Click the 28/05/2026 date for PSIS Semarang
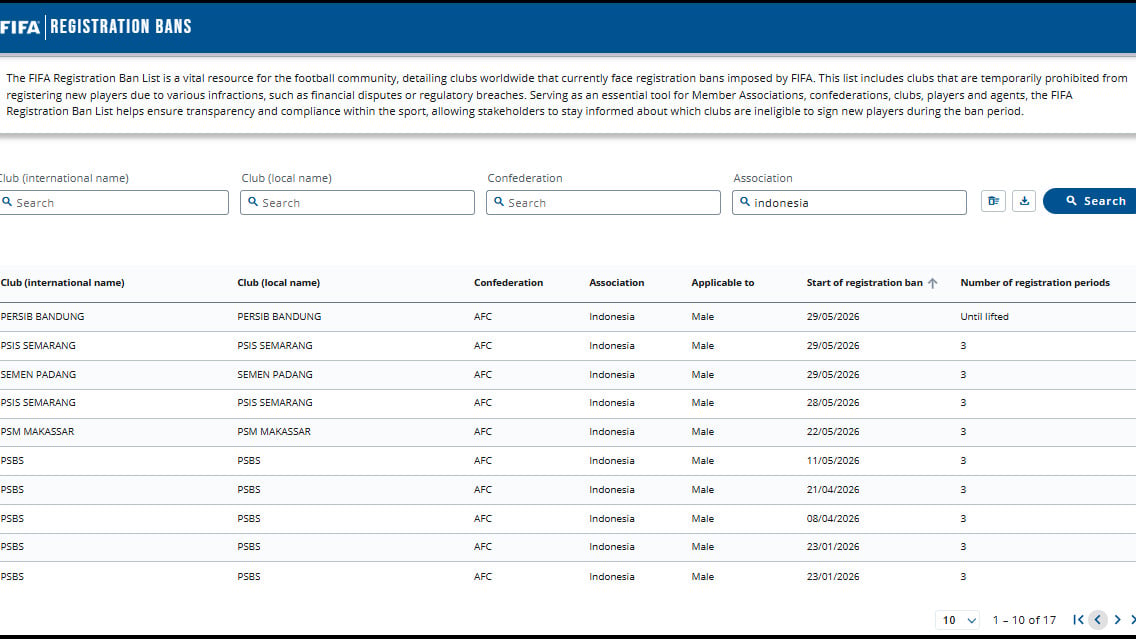 pyautogui.click(x=832, y=402)
